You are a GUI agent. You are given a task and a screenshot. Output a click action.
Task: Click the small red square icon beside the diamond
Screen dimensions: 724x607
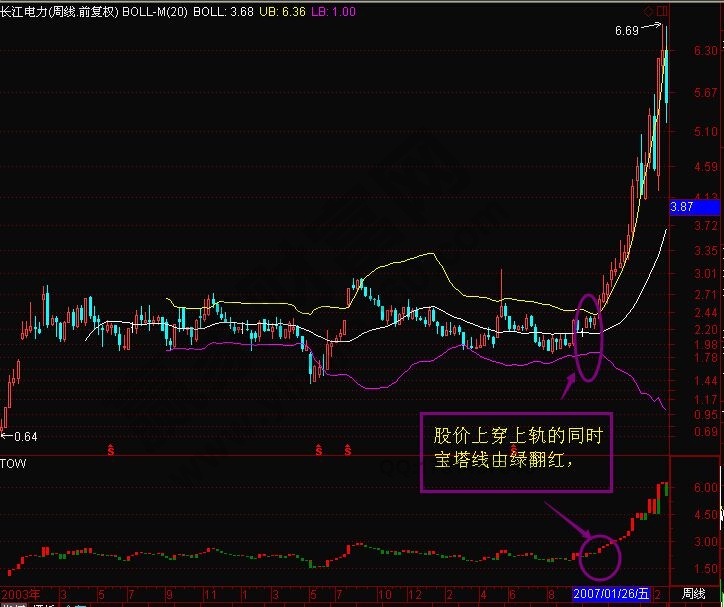pos(662,11)
